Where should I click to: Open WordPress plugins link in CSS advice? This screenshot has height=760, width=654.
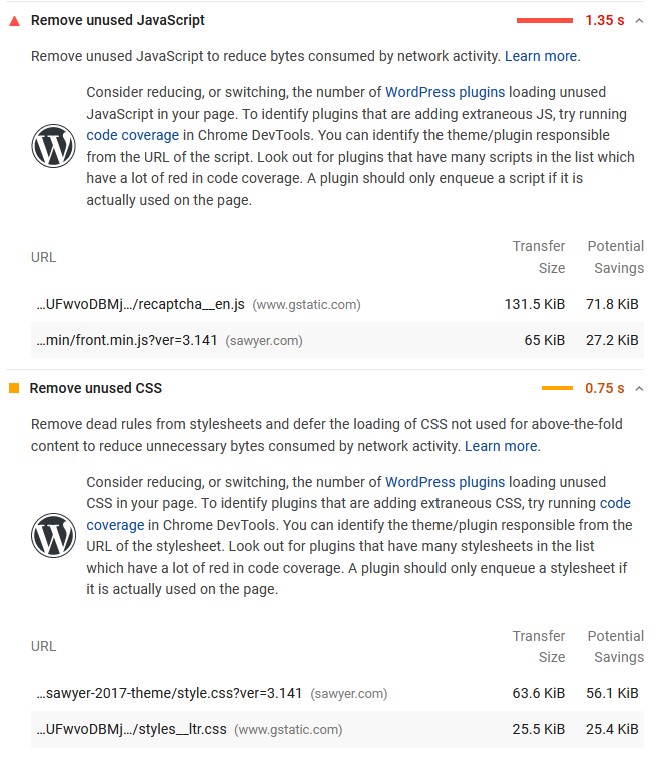coord(445,482)
